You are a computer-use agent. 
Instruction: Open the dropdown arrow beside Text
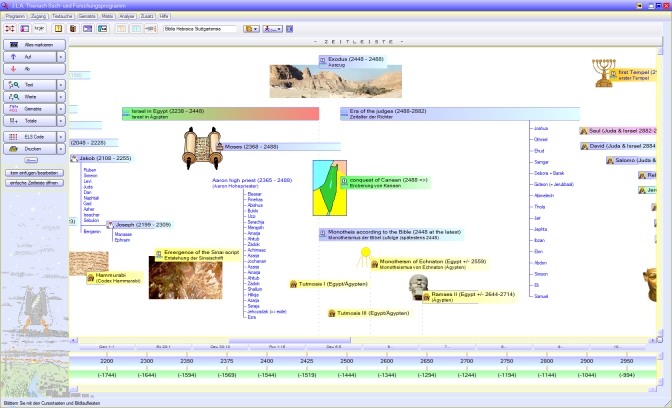[x=61, y=85]
